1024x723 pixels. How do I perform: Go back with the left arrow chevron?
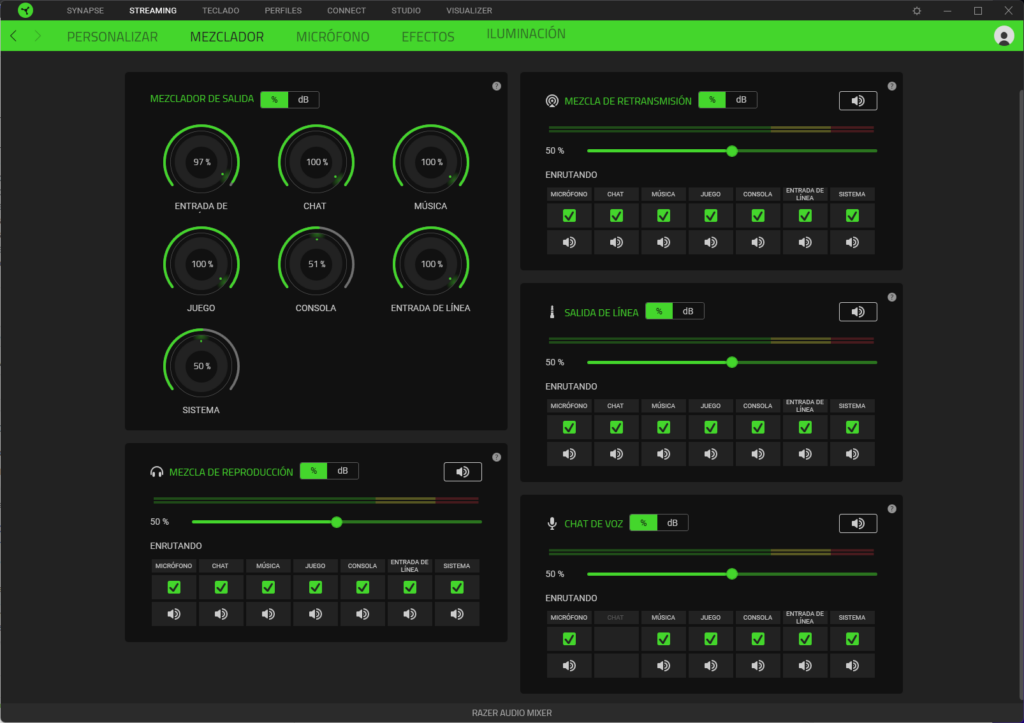(13, 36)
